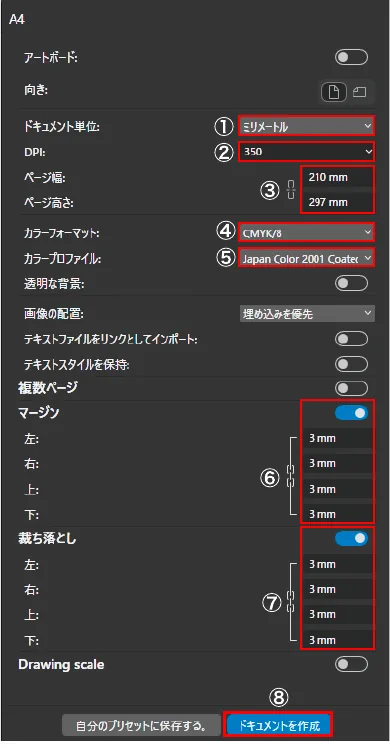Click the 裁ち落とし 左 field
The height and width of the screenshot is (748, 390).
[x=338, y=564]
